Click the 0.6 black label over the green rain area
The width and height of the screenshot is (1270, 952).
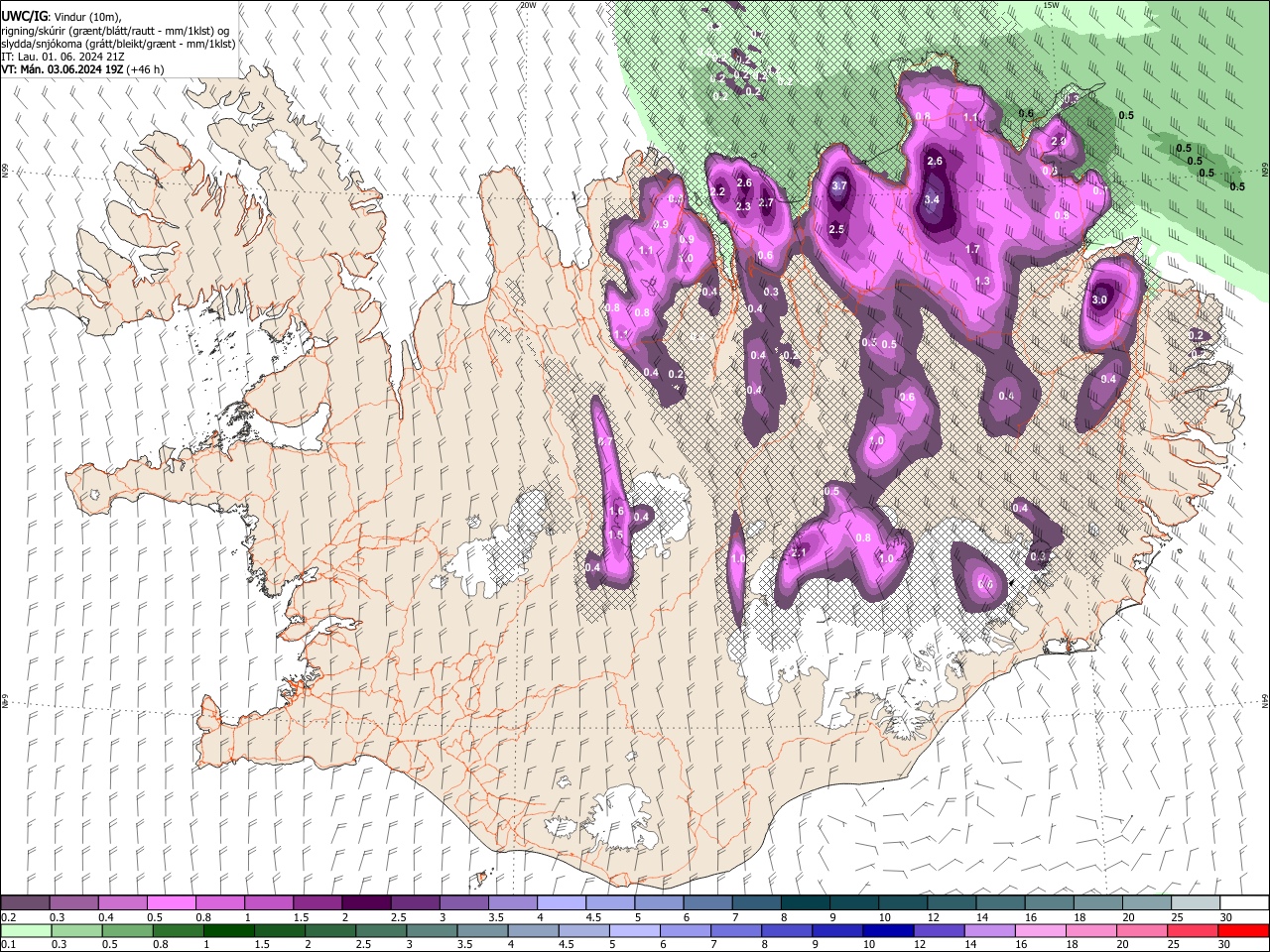[1026, 113]
